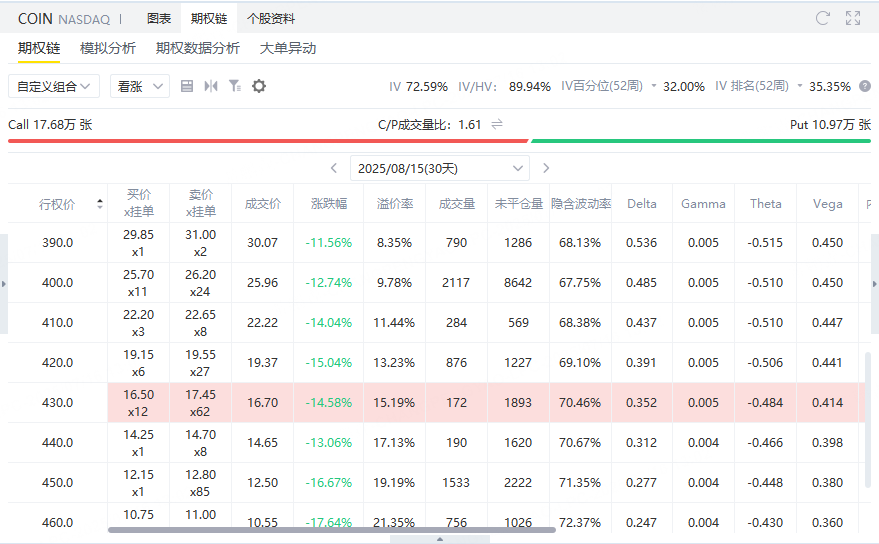Viewport: 879px width, 544px height.
Task: Click the IV 72.59% value
Action: tap(427, 86)
